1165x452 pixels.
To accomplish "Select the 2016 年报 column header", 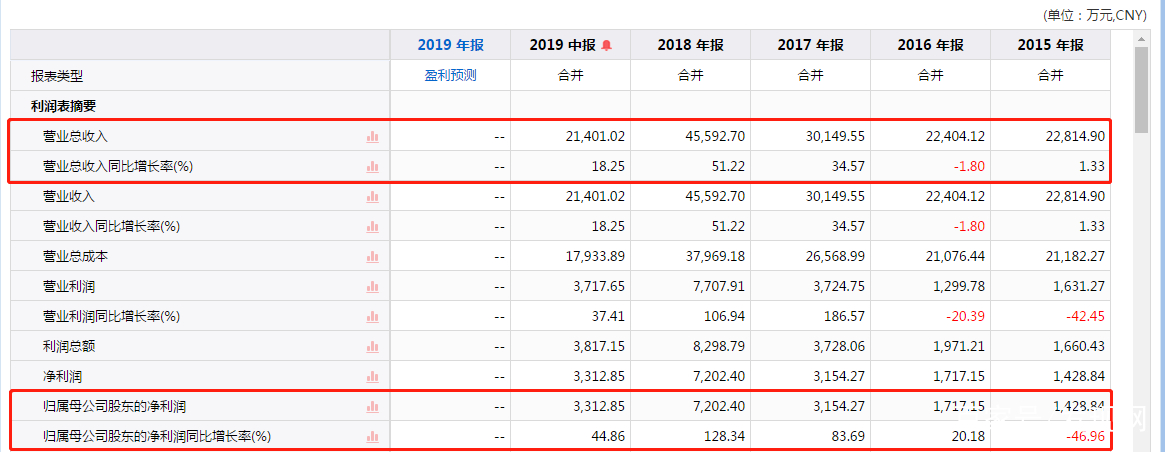I will [930, 45].
